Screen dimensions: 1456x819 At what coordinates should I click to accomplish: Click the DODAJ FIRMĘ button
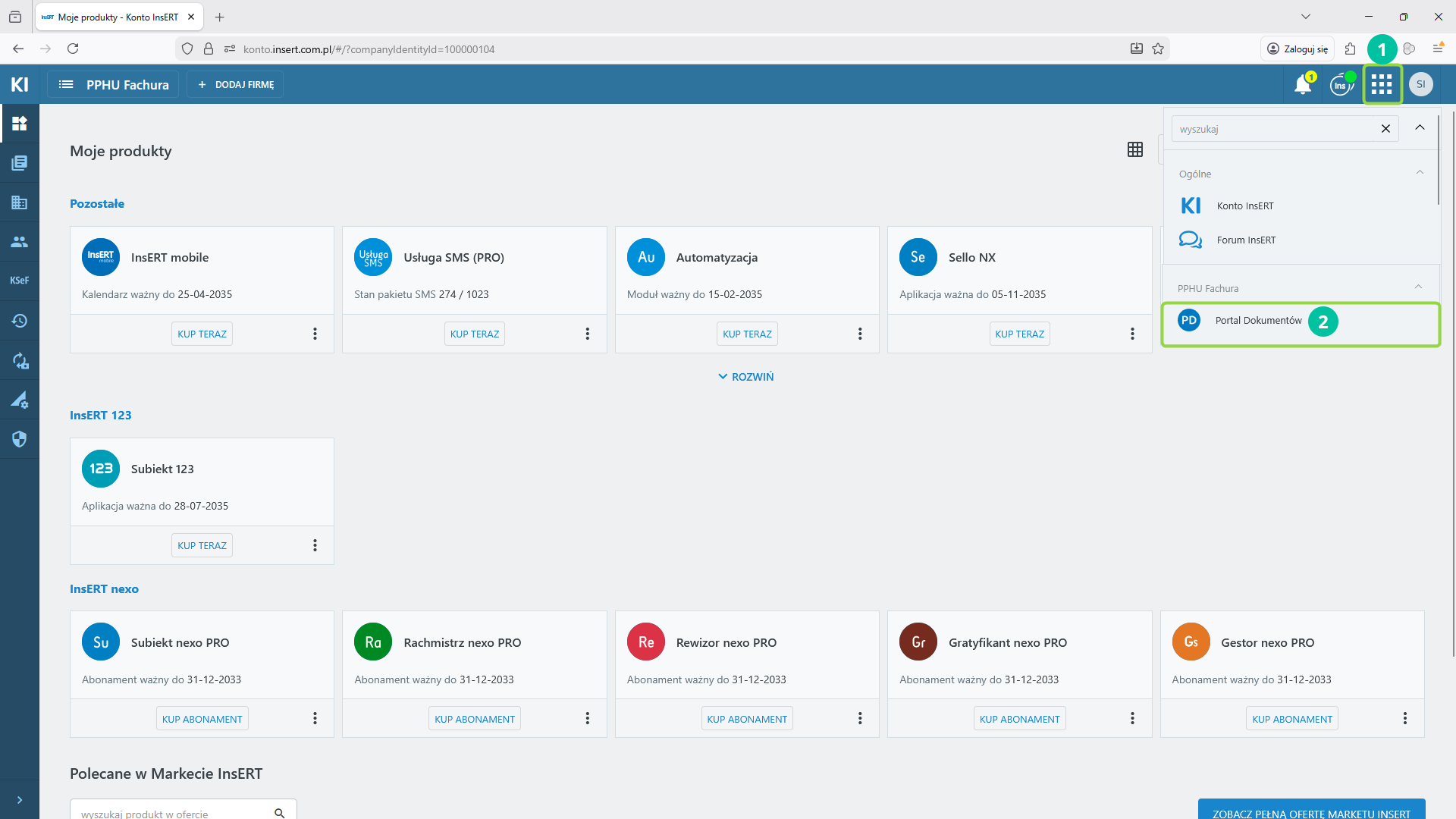235,84
